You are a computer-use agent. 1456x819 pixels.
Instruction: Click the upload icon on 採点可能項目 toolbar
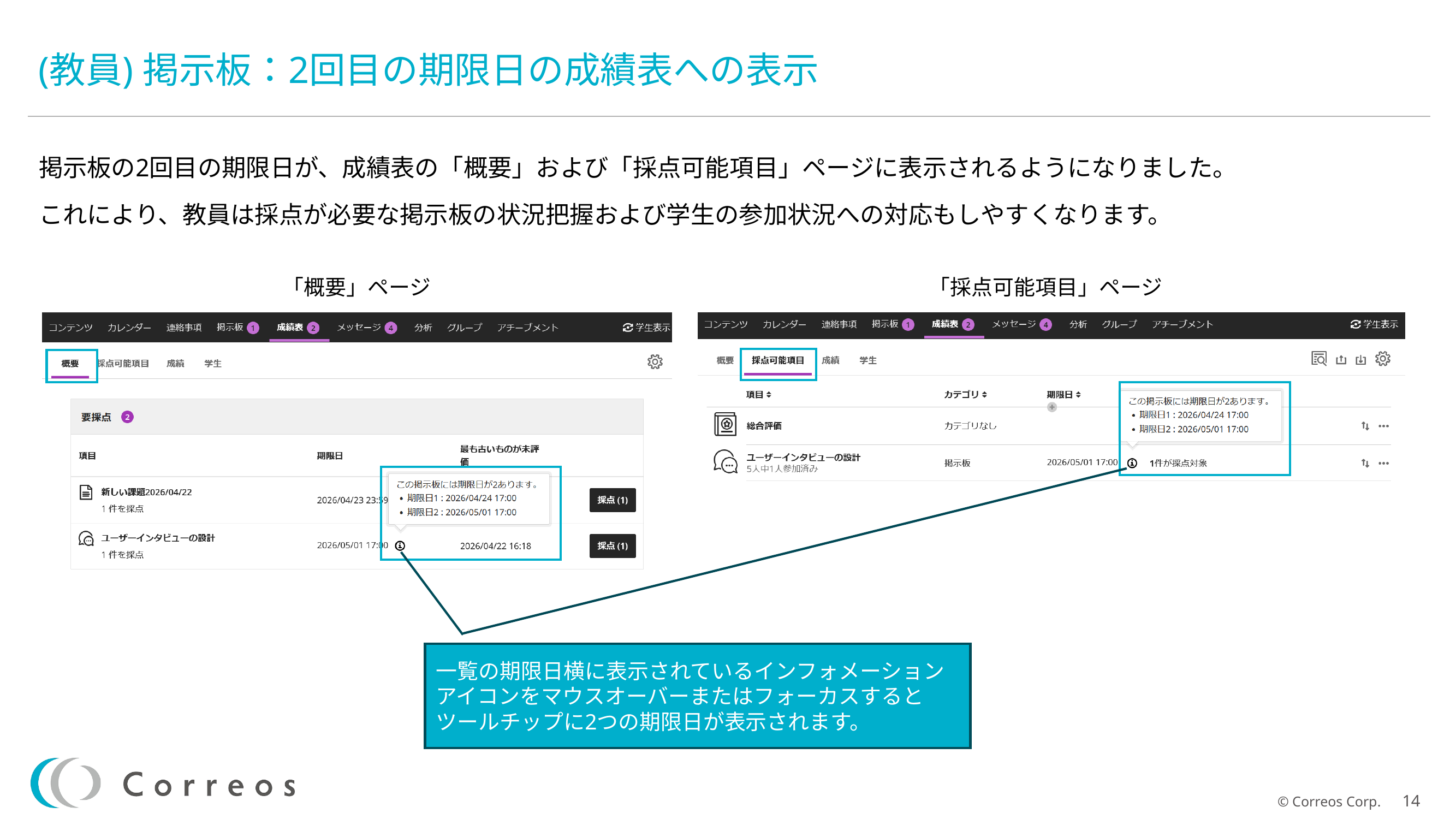[1341, 359]
